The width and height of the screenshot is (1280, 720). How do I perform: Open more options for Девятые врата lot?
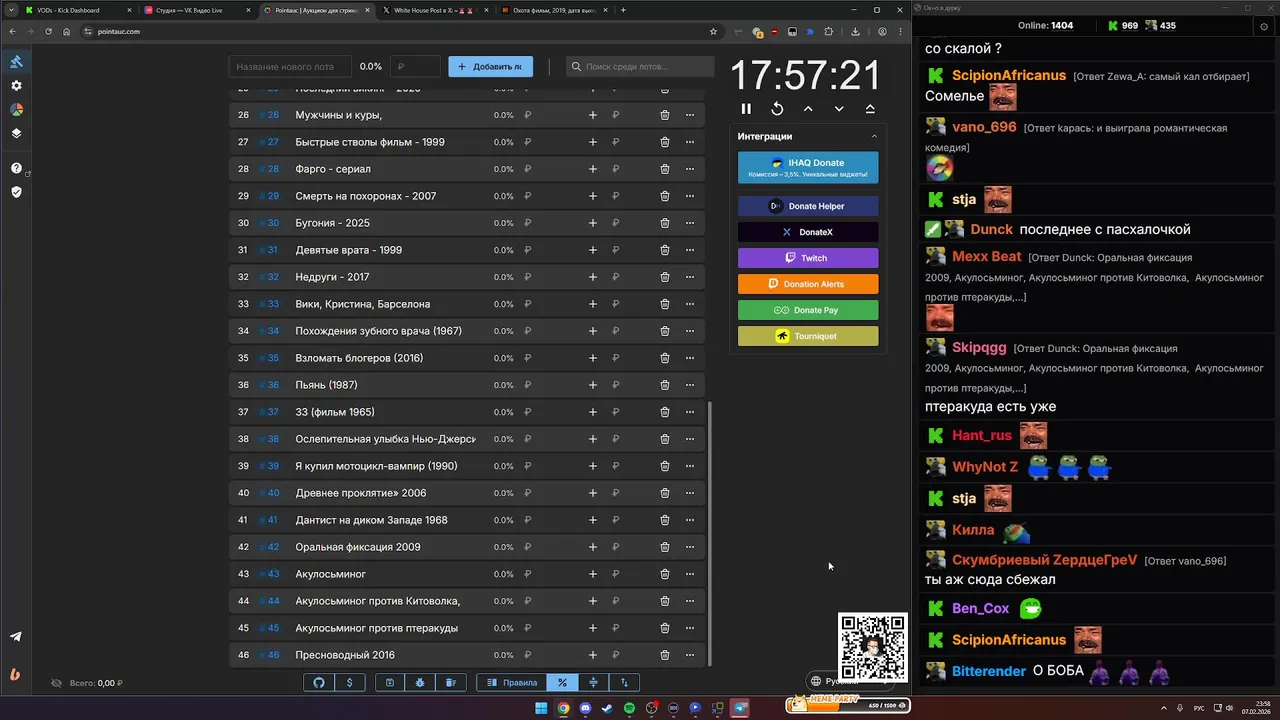(x=690, y=250)
